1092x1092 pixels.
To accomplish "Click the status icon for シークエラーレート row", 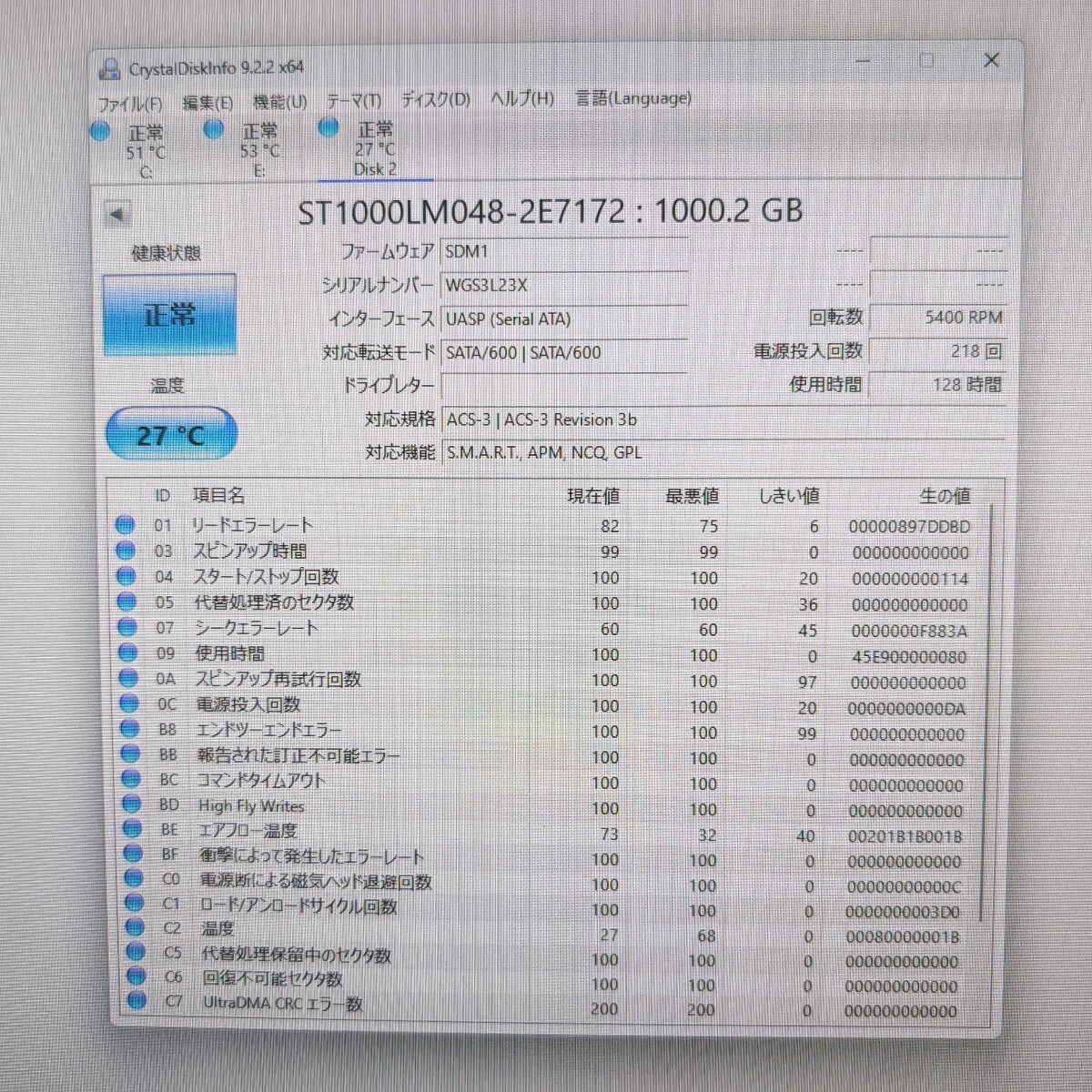I will [128, 627].
